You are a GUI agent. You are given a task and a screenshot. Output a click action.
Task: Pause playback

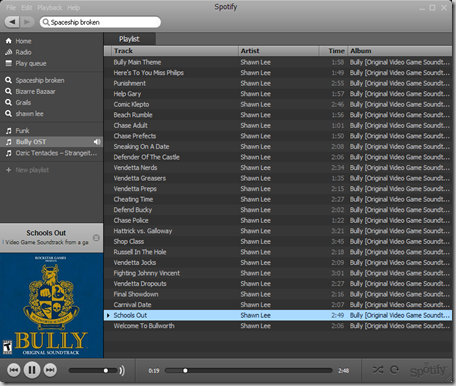(32, 370)
